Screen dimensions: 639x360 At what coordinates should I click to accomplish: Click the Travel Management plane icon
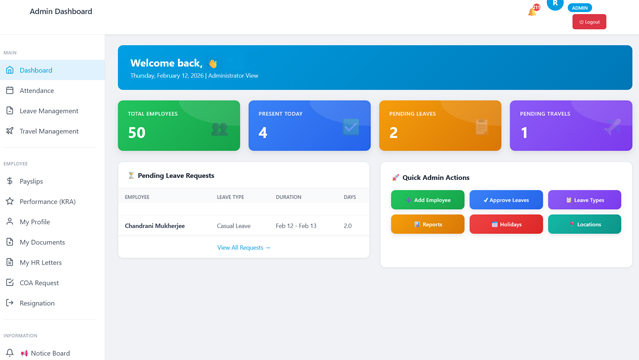pos(10,131)
